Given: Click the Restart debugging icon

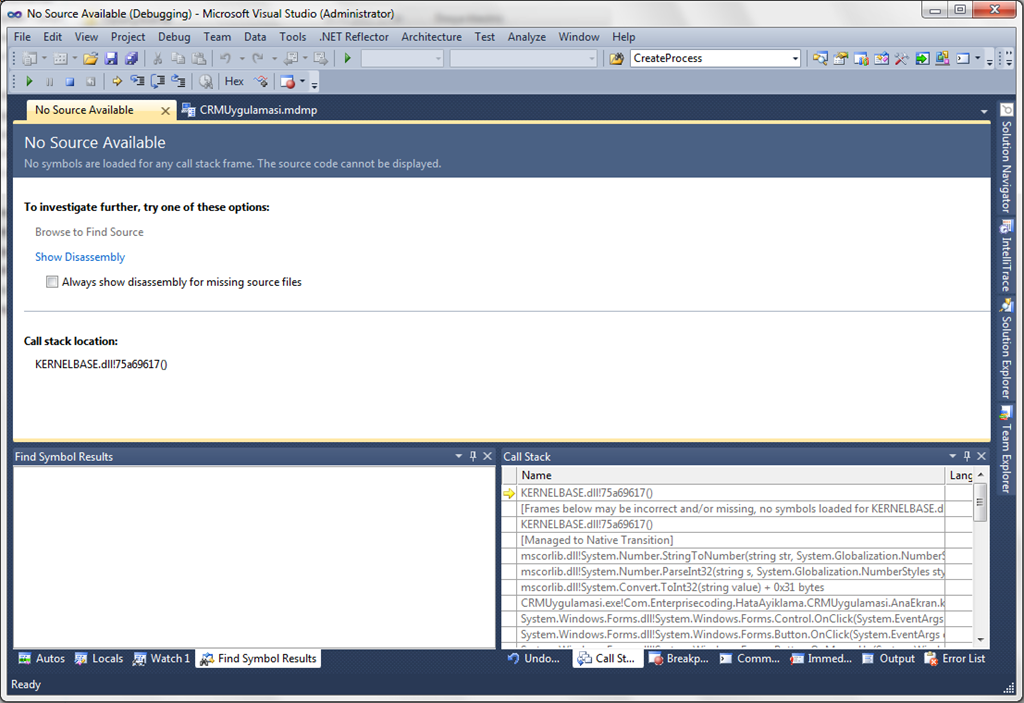Looking at the screenshot, I should [90, 82].
